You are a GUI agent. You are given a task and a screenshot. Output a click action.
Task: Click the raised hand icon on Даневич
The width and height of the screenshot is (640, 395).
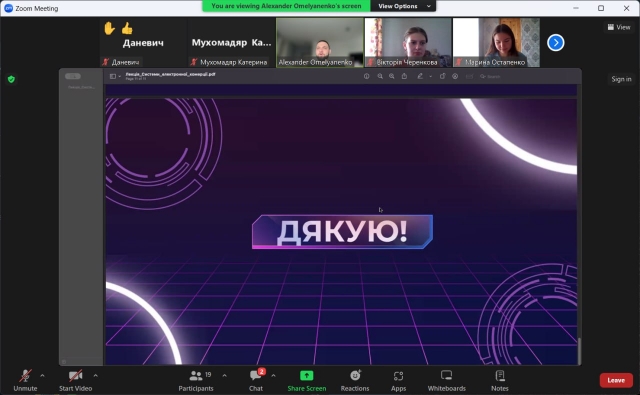[x=109, y=28]
